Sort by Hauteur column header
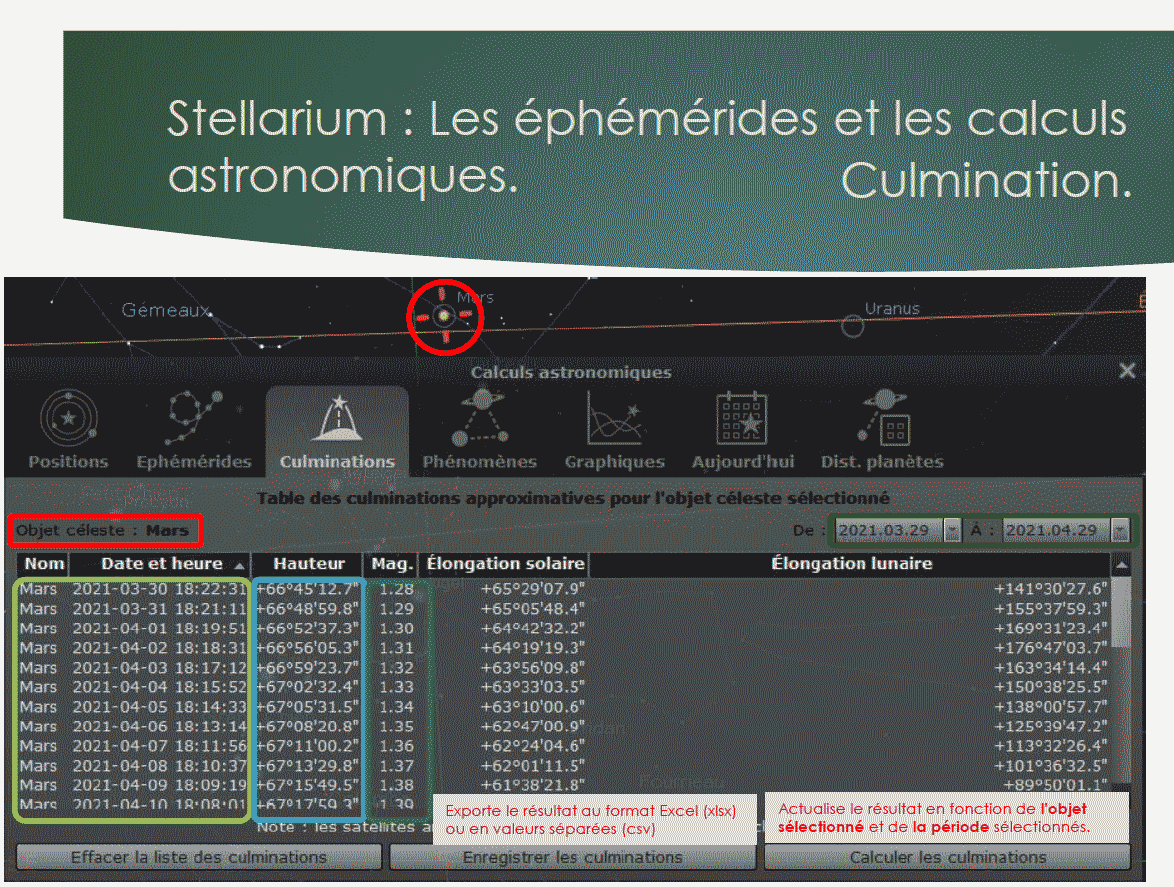 308,564
